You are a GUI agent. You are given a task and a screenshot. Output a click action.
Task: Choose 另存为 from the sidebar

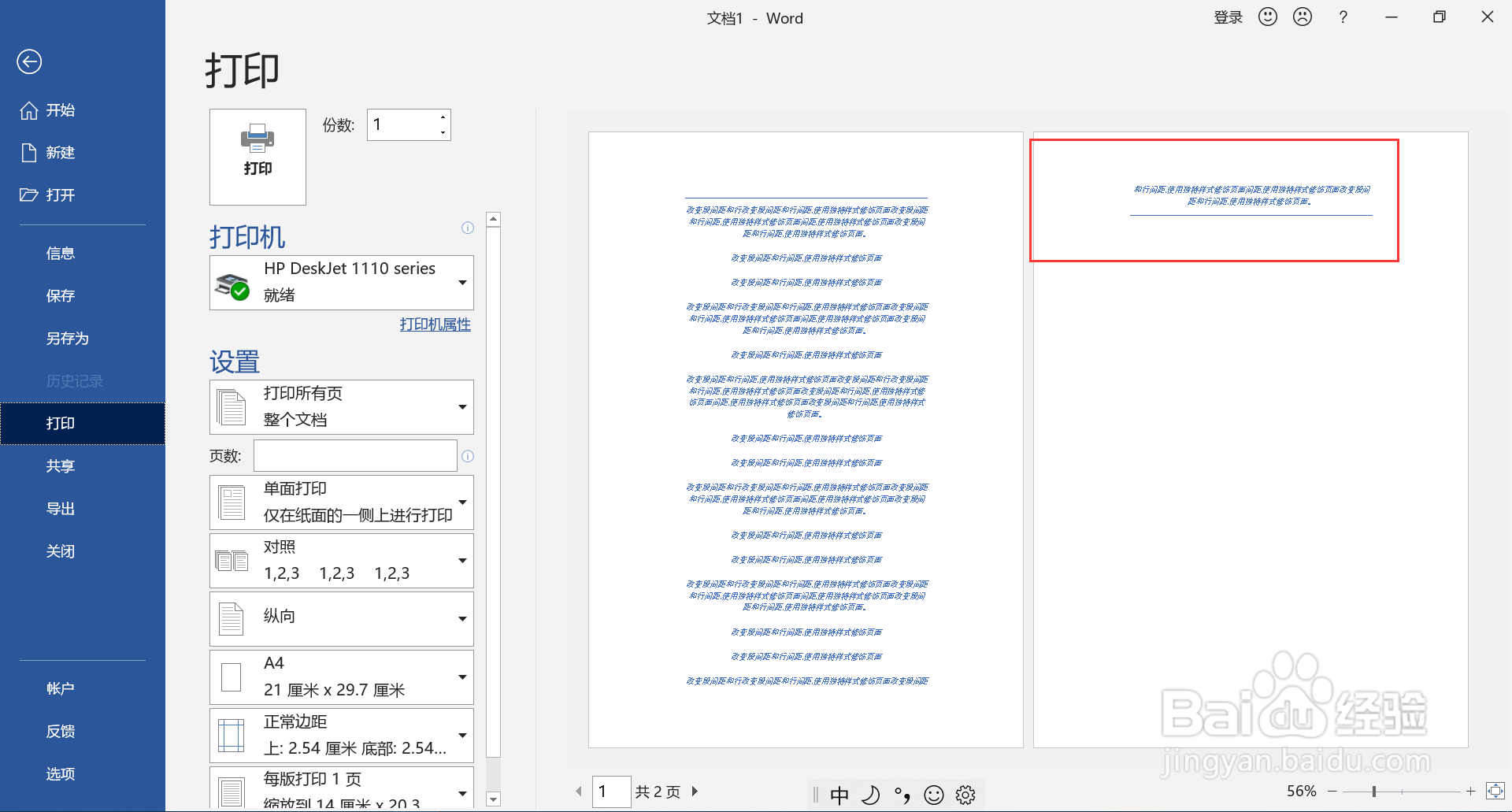pos(83,339)
